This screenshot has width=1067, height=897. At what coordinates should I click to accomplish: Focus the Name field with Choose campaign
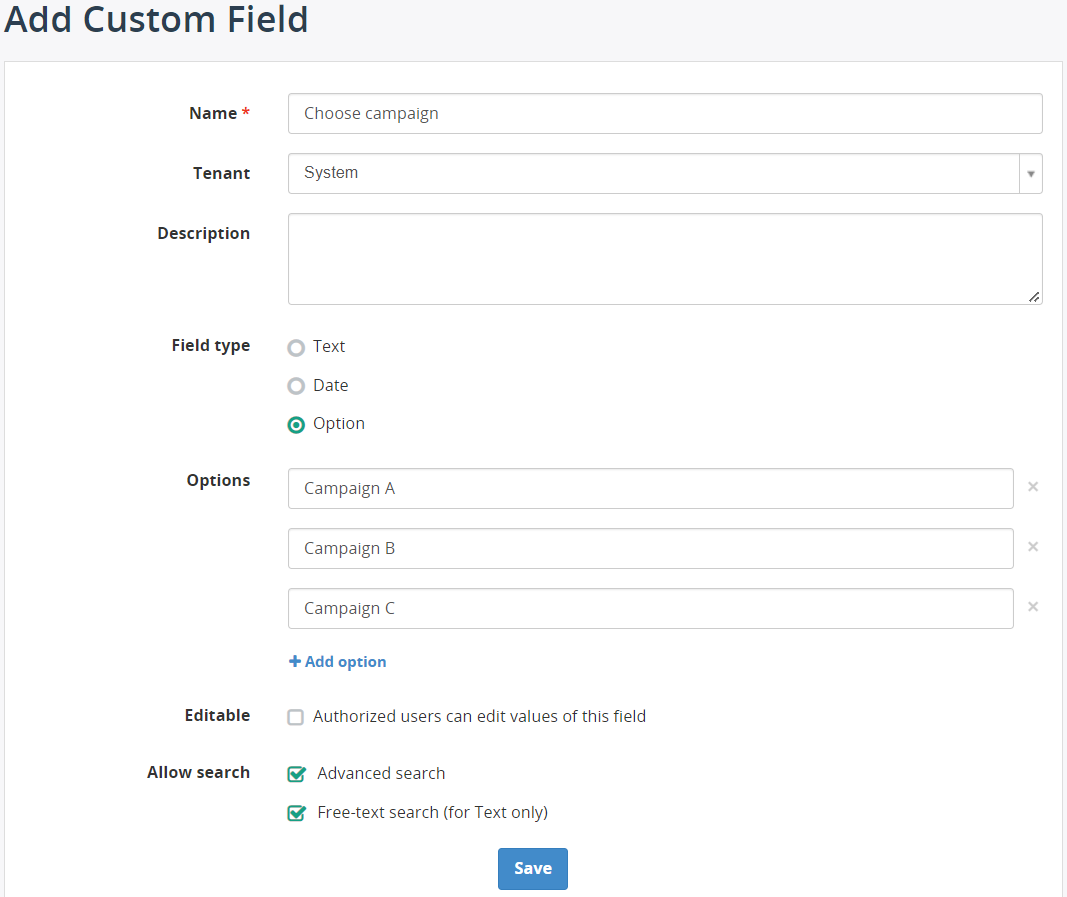[x=665, y=114]
